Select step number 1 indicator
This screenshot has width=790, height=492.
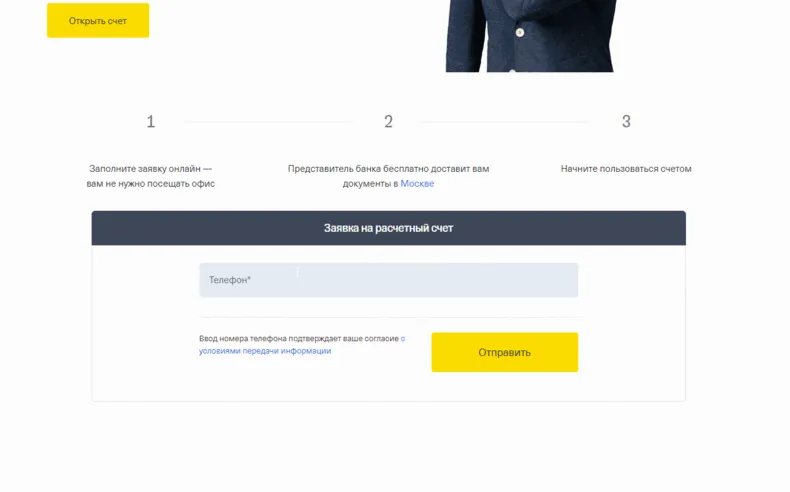(x=151, y=121)
